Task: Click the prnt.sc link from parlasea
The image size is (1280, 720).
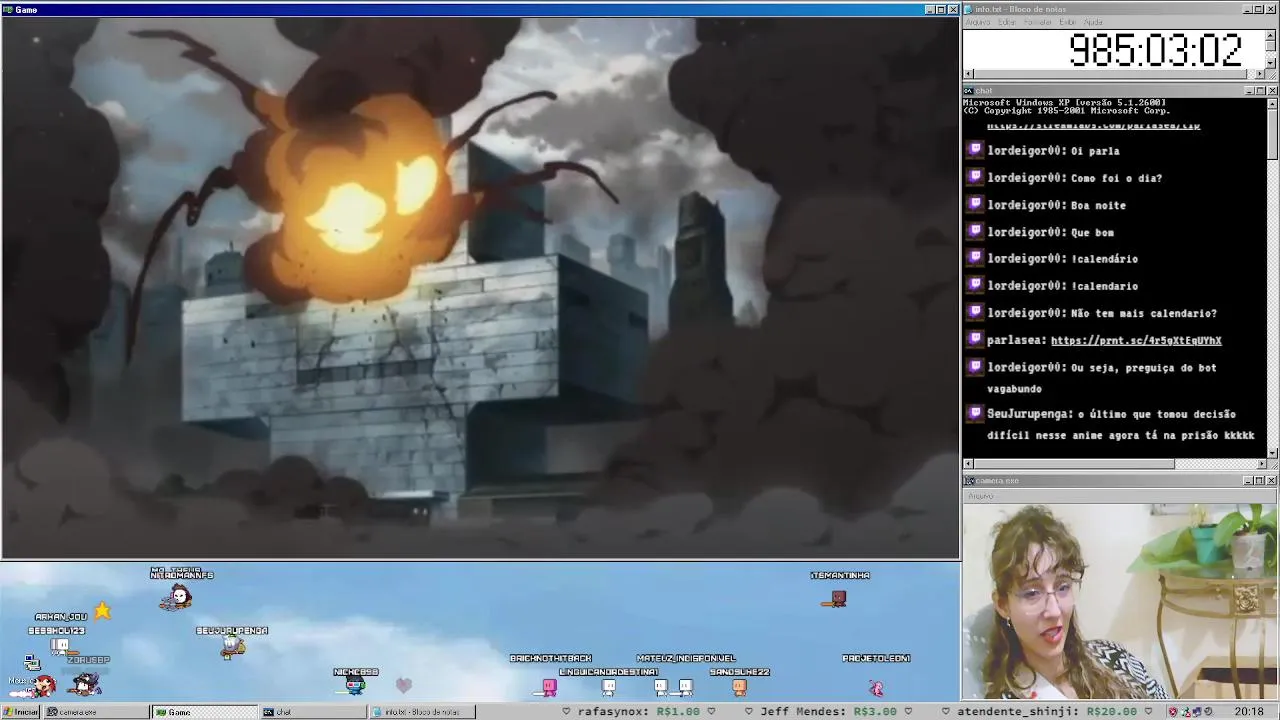Action: point(1136,341)
